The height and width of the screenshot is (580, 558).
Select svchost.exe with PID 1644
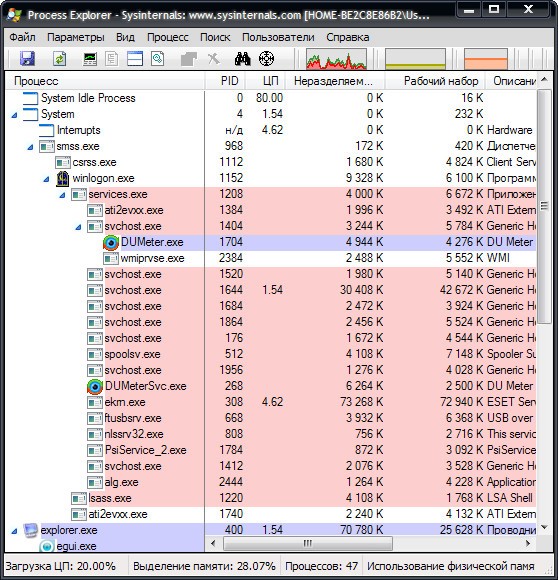point(271,290)
